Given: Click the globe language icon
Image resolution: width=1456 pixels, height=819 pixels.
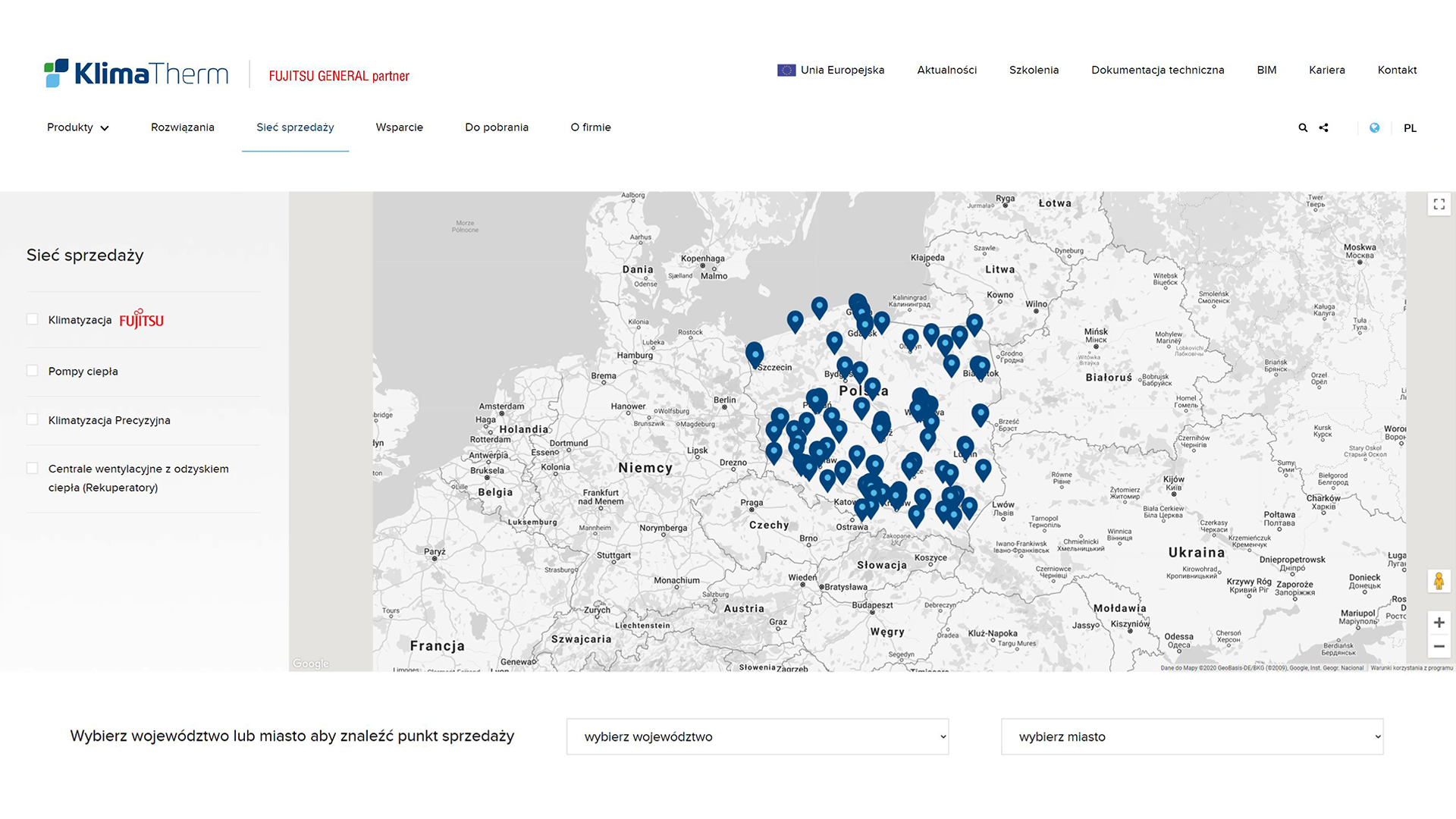Looking at the screenshot, I should pos(1374,128).
